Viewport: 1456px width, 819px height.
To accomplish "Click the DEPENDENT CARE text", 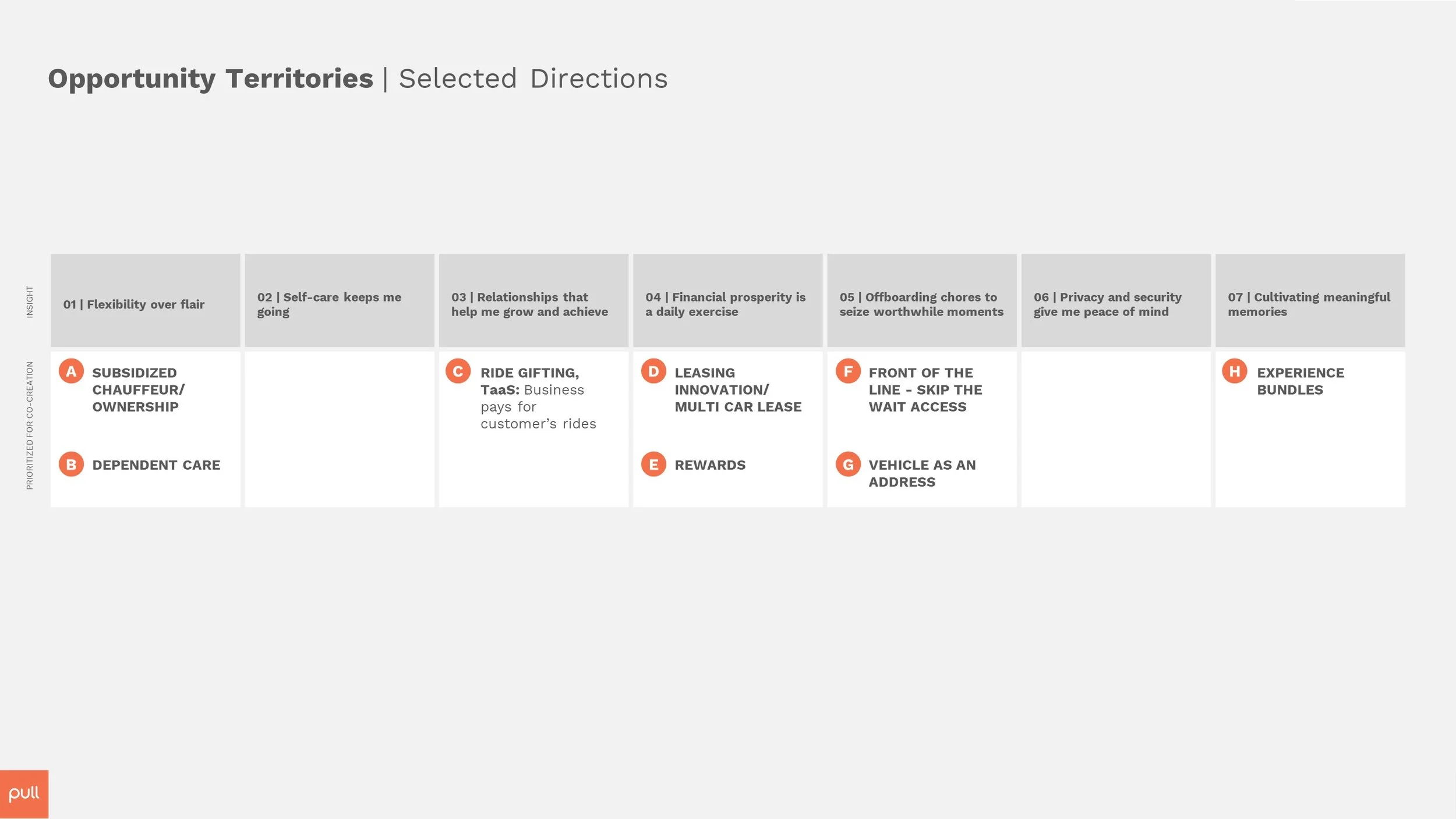I will click(x=156, y=465).
